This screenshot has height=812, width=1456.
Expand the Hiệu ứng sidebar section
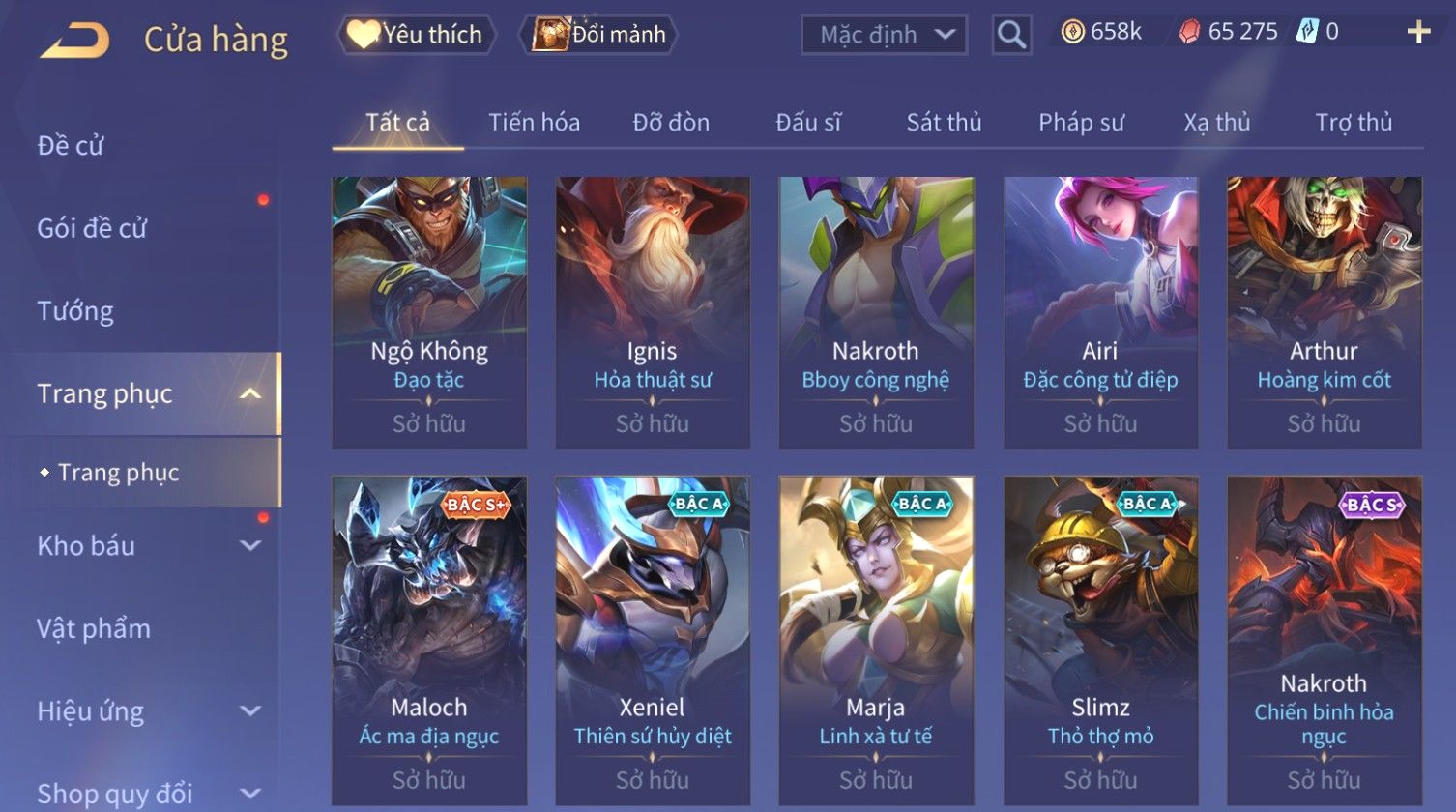(250, 711)
